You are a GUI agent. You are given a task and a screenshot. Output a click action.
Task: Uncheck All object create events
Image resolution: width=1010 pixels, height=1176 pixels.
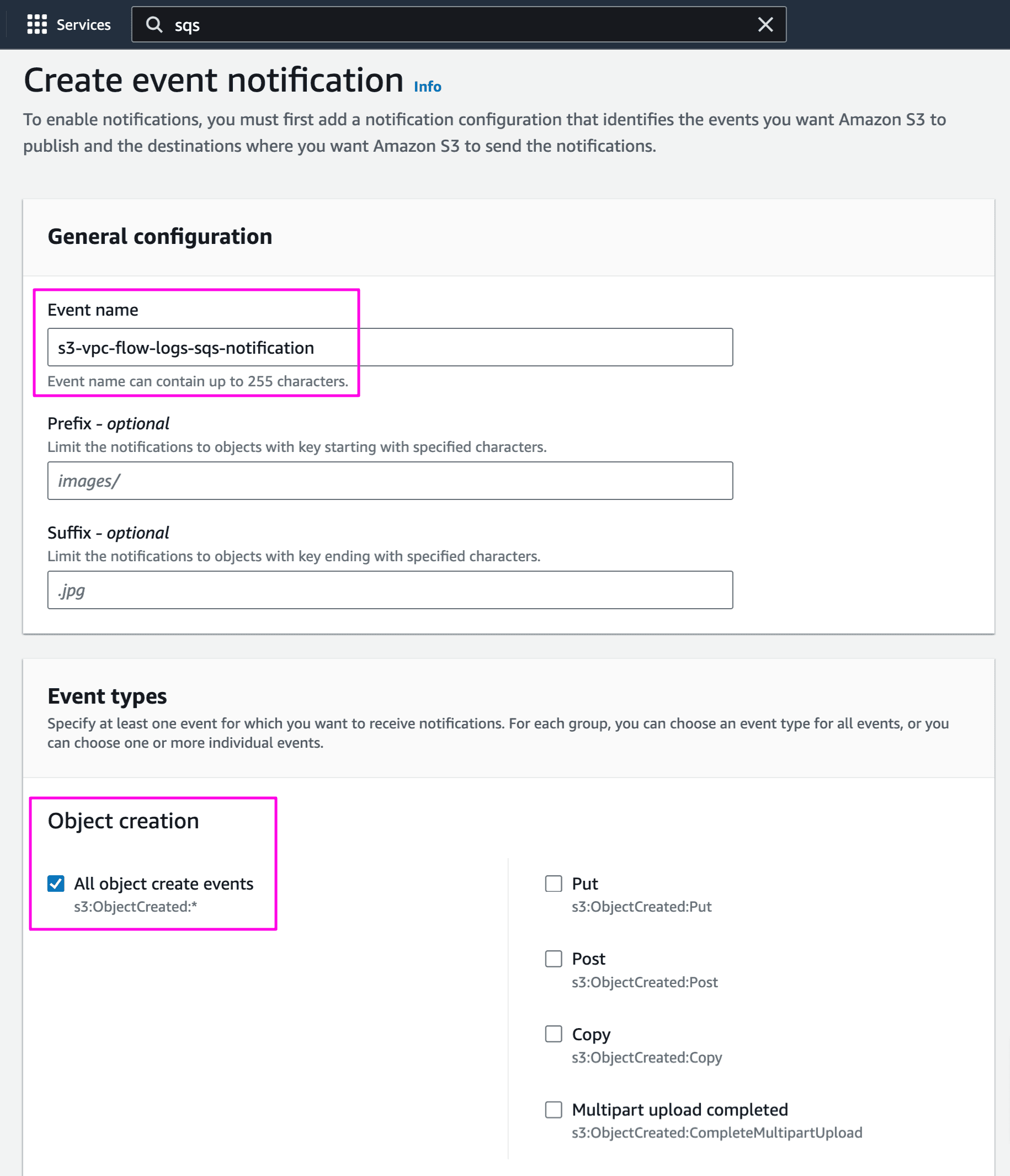tap(55, 883)
